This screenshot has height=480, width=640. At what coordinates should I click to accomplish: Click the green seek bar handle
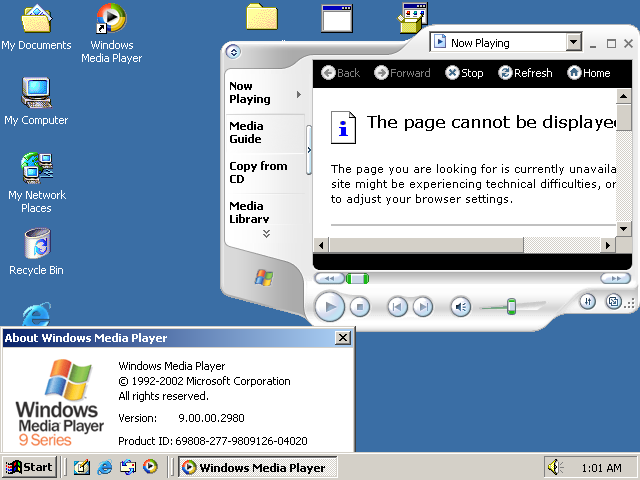(357, 279)
